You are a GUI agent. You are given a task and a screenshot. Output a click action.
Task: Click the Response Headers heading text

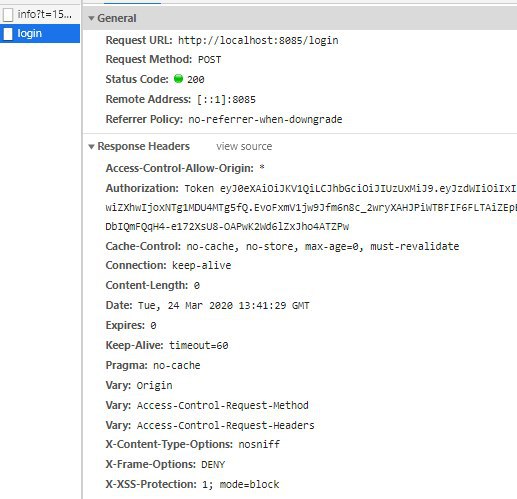coord(143,146)
